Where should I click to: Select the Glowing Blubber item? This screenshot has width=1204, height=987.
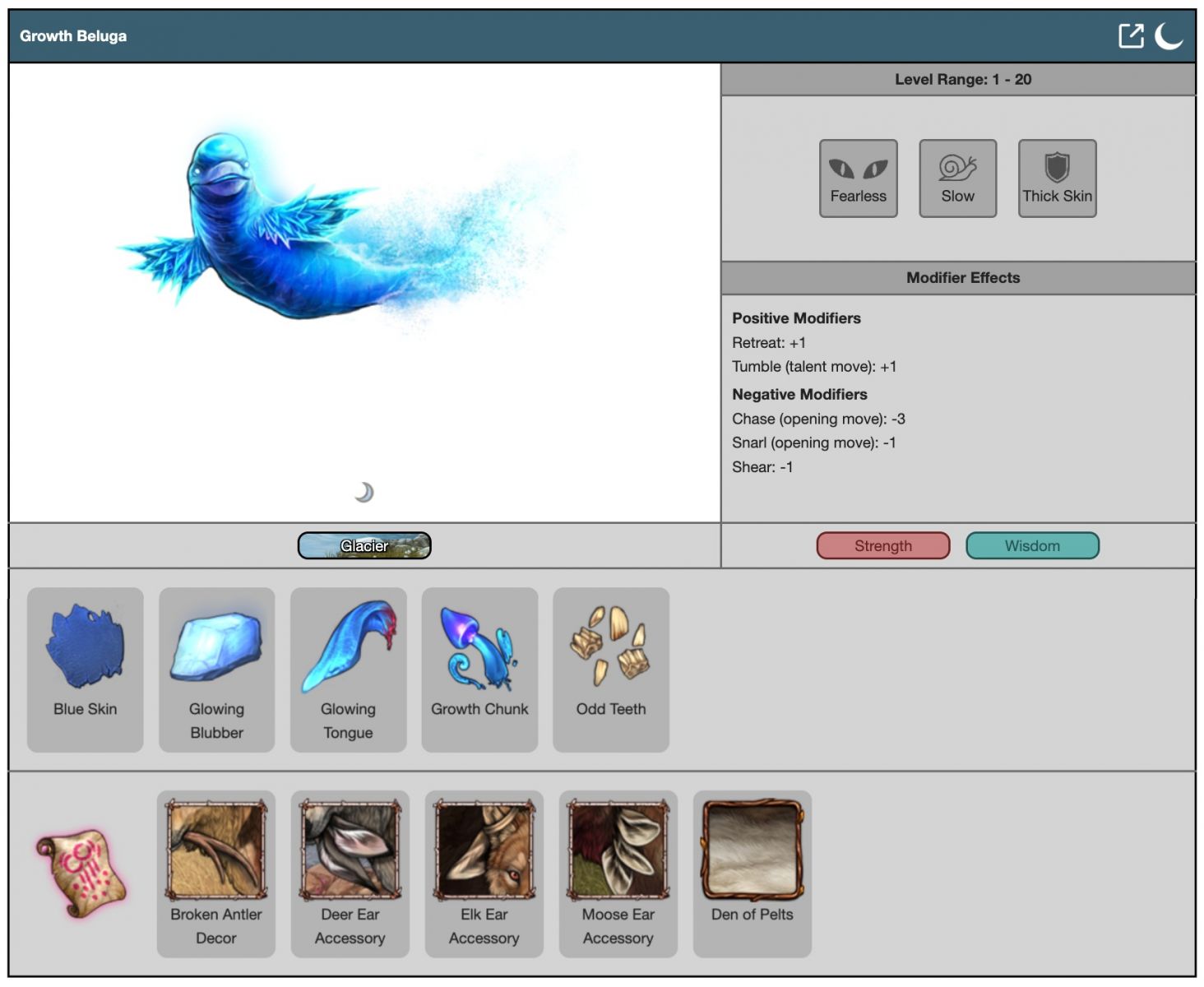pyautogui.click(x=217, y=669)
